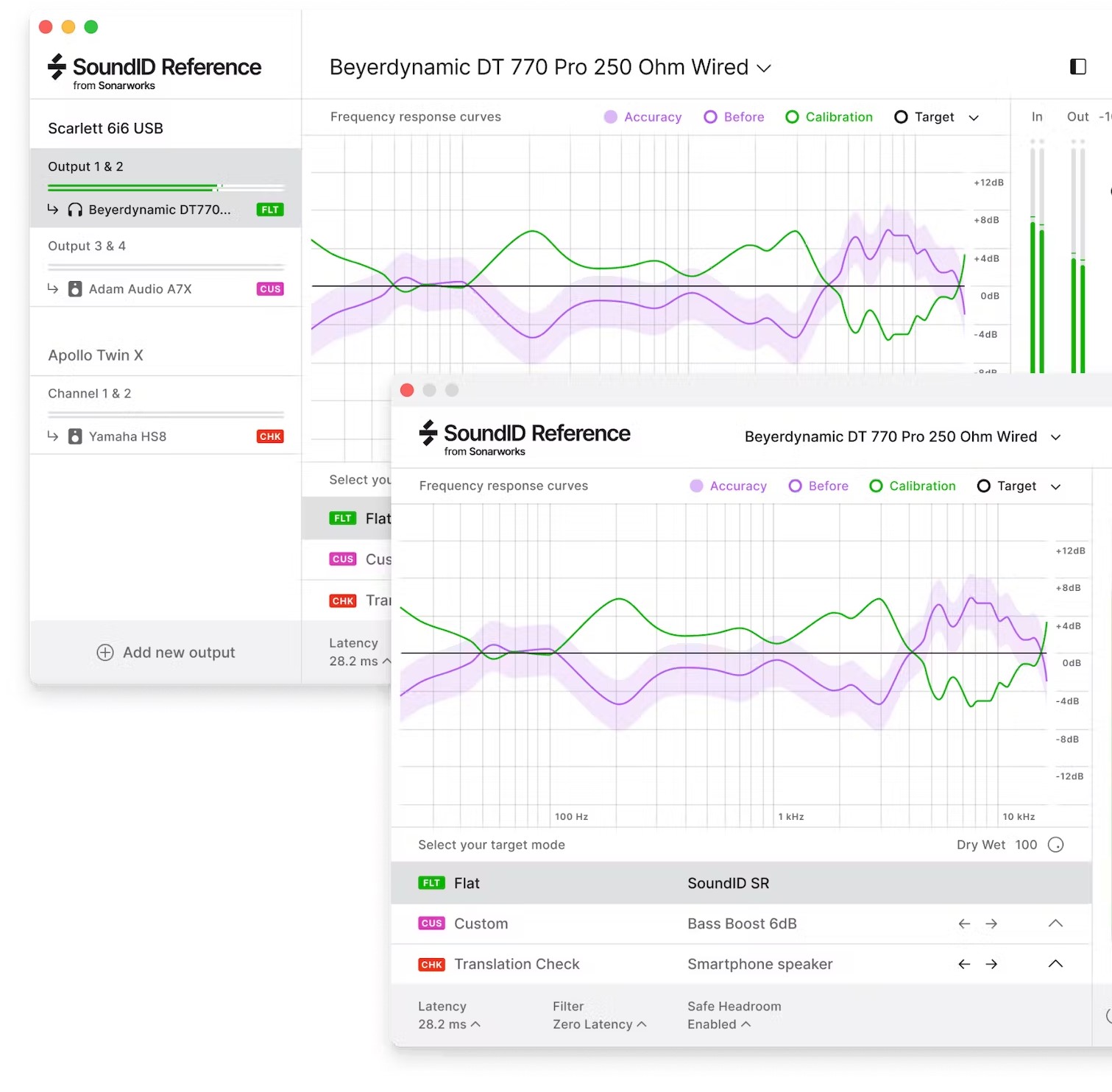
Task: Toggle Target curve in back window
Action: coord(924,117)
